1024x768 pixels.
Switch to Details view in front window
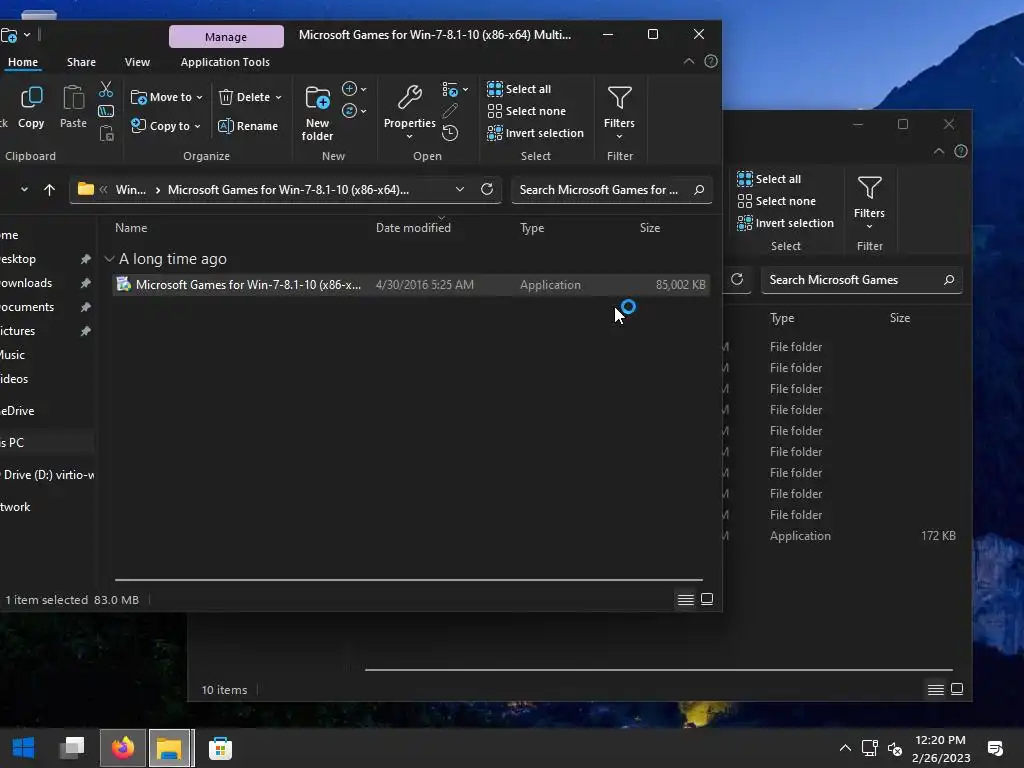coord(685,600)
